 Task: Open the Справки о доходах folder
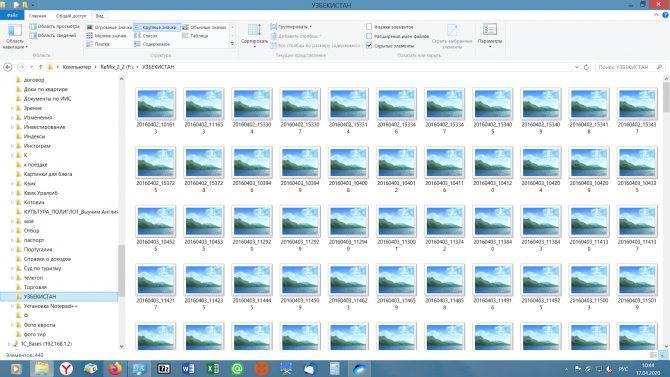pyautogui.click(x=47, y=259)
